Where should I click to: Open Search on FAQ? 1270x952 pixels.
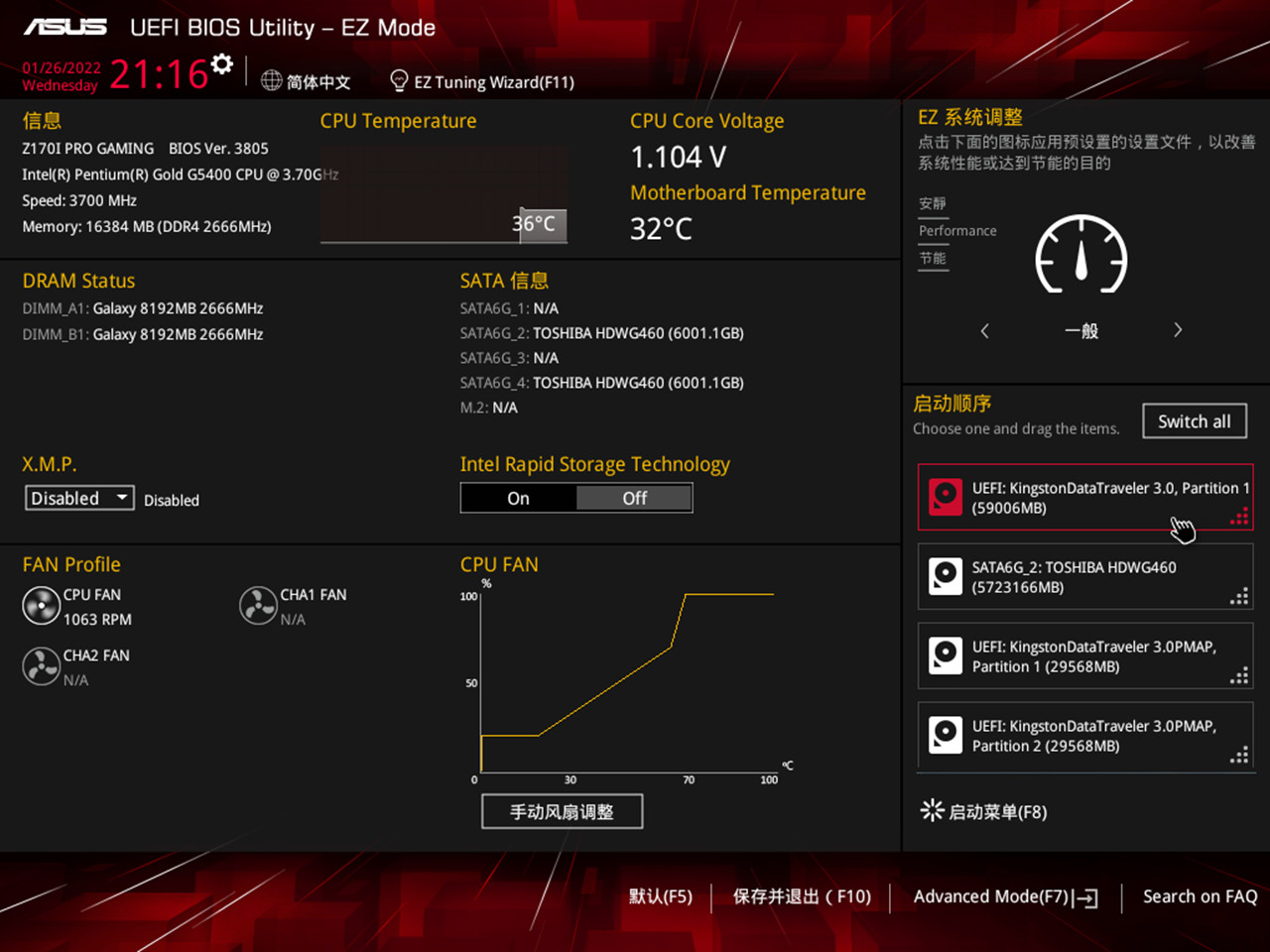point(1201,896)
